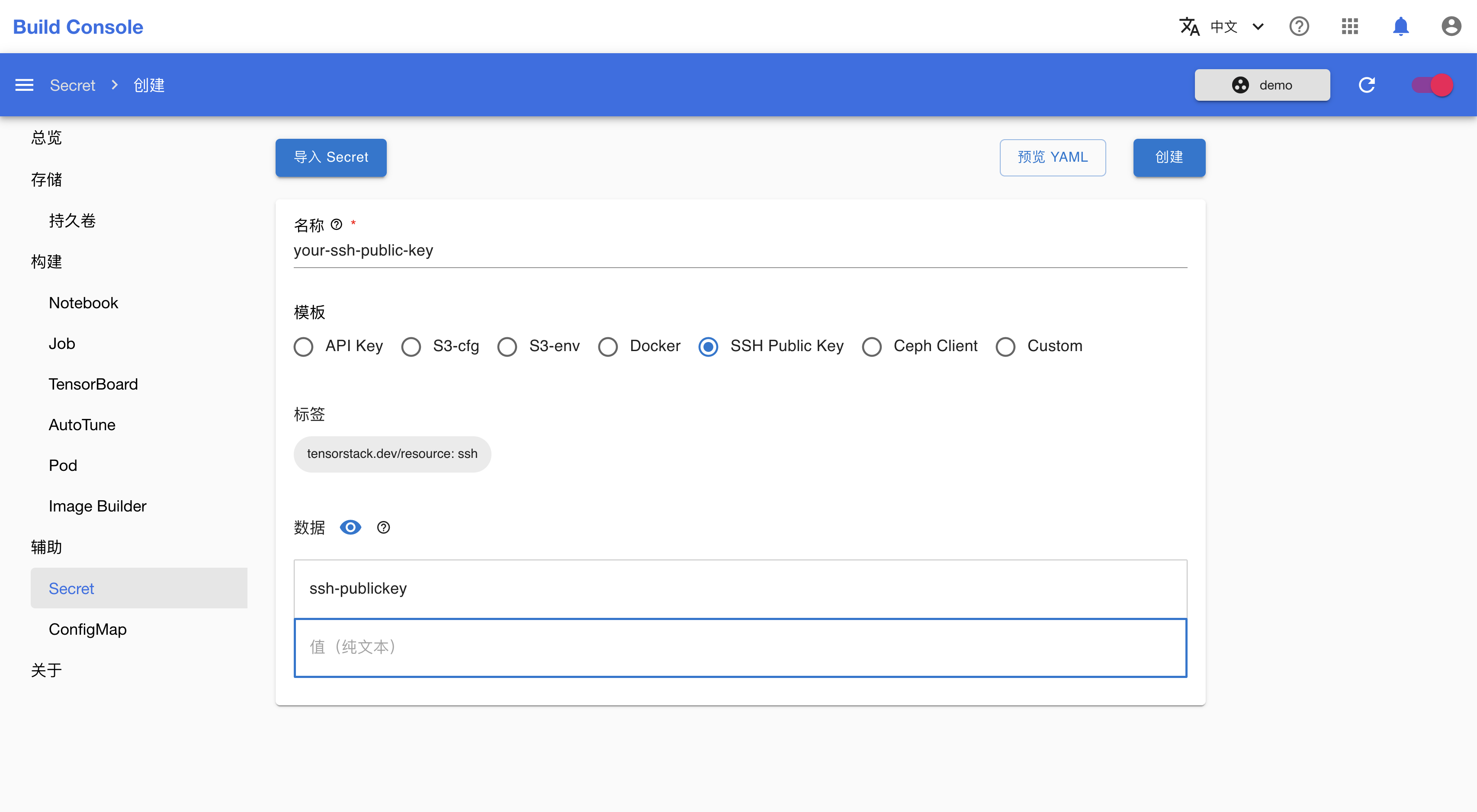Click the tensorstack.dev/resource: ssh label chip
This screenshot has height=812, width=1477.
click(x=392, y=454)
